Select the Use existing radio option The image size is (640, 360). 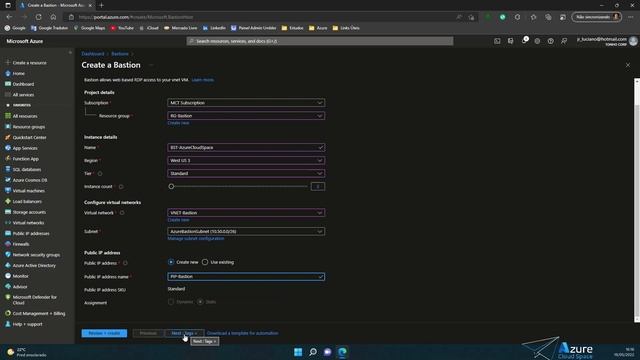pyautogui.click(x=205, y=262)
